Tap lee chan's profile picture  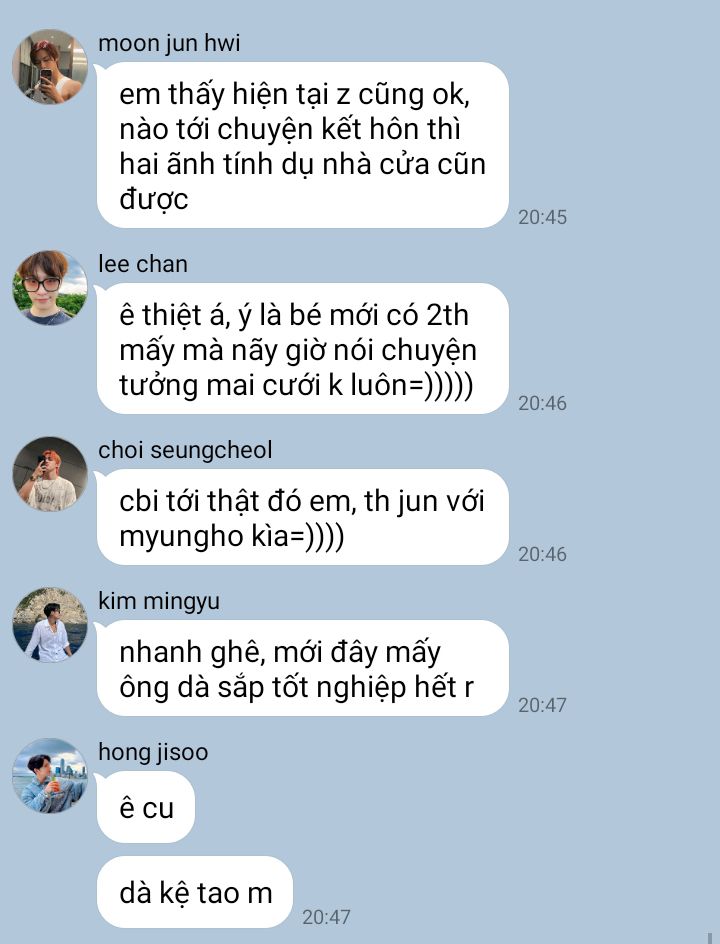(x=50, y=288)
